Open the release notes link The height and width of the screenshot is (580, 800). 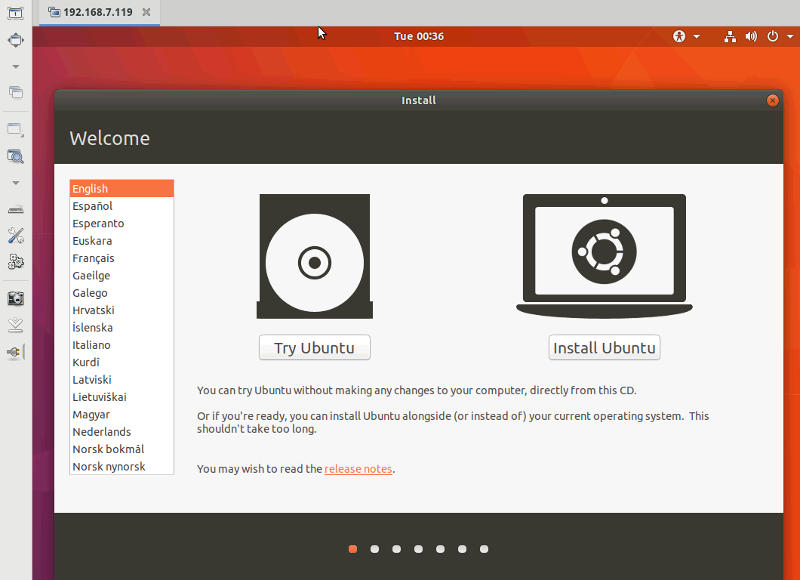click(358, 468)
